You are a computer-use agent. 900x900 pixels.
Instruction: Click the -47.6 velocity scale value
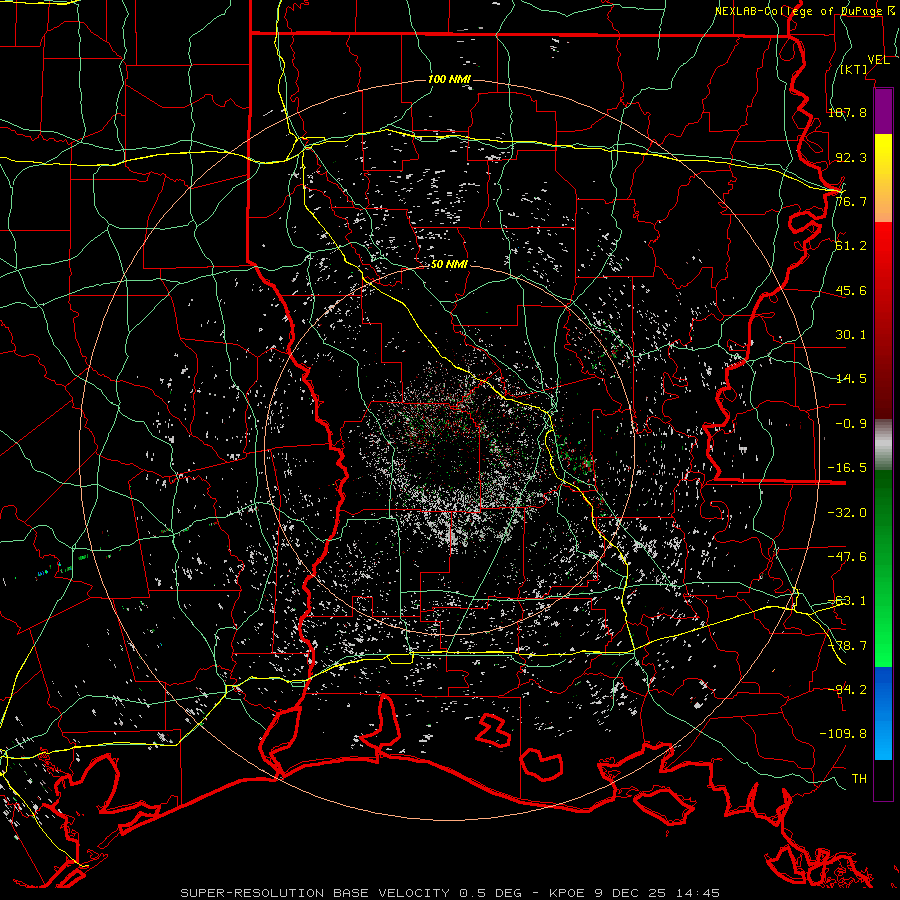[847, 557]
